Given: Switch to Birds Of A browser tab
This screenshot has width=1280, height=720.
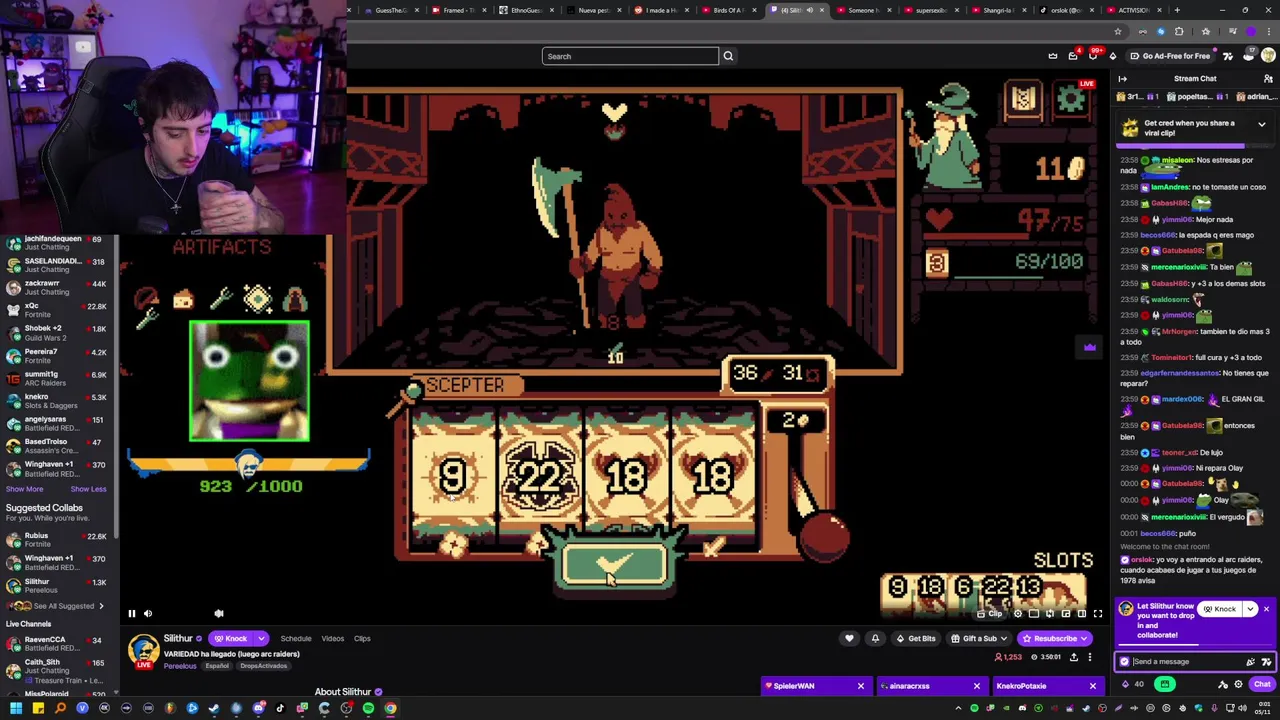Looking at the screenshot, I should 728,10.
